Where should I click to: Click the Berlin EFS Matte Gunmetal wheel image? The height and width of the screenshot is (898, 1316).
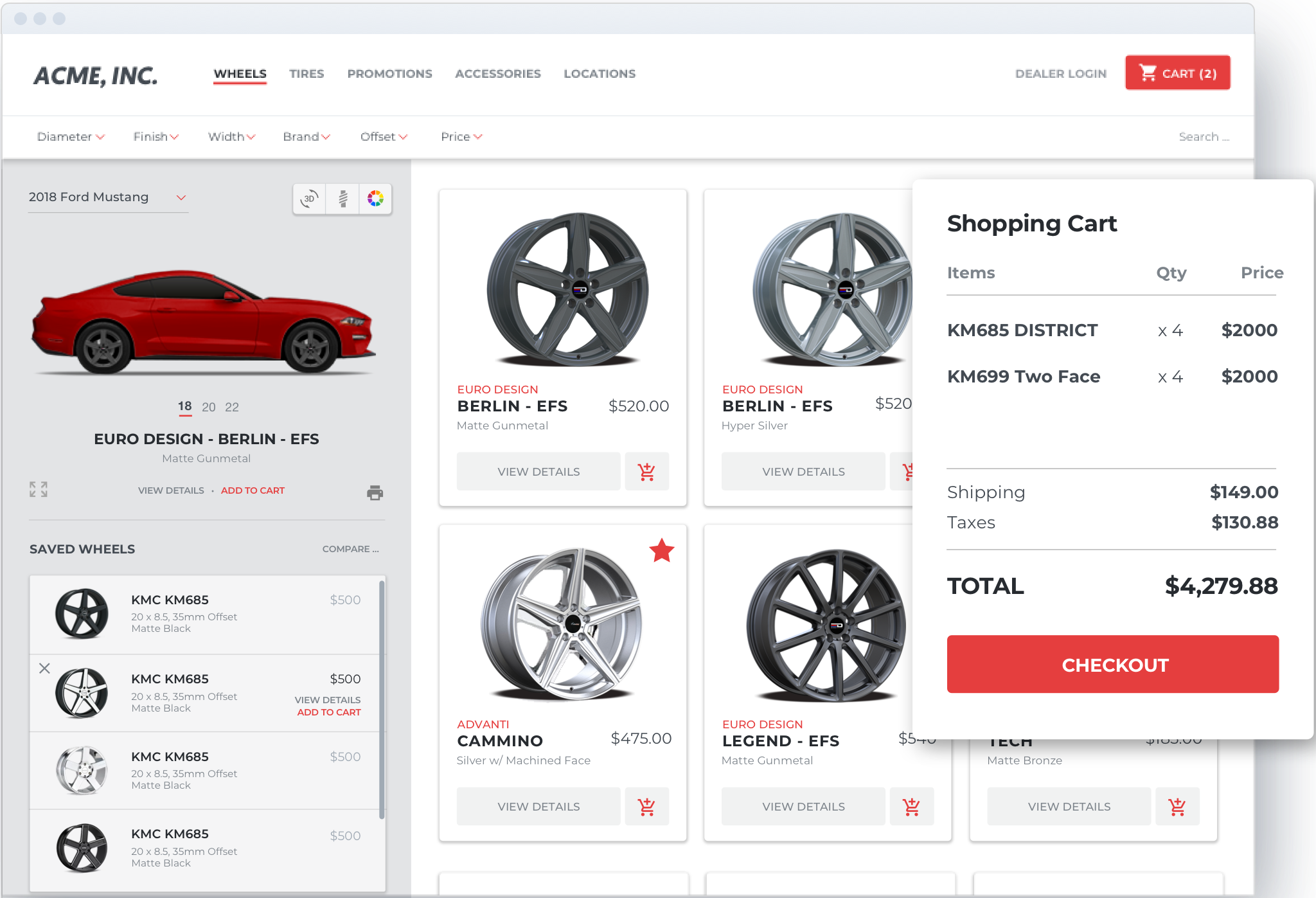pyautogui.click(x=567, y=289)
